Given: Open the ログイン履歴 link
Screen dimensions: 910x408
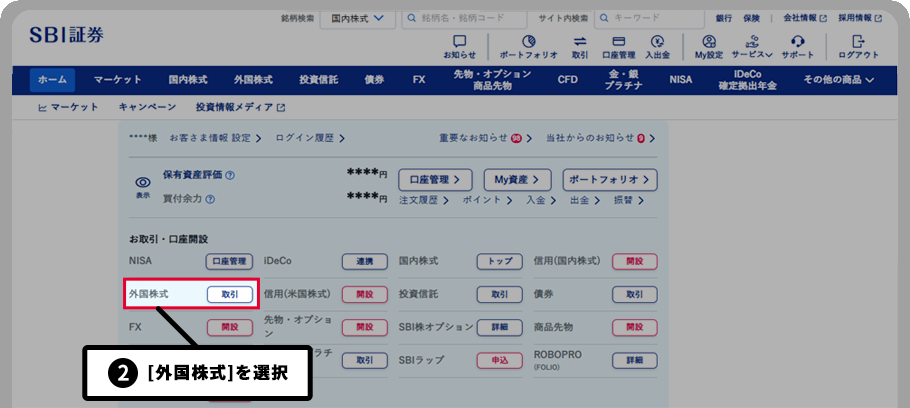Looking at the screenshot, I should click(x=310, y=138).
